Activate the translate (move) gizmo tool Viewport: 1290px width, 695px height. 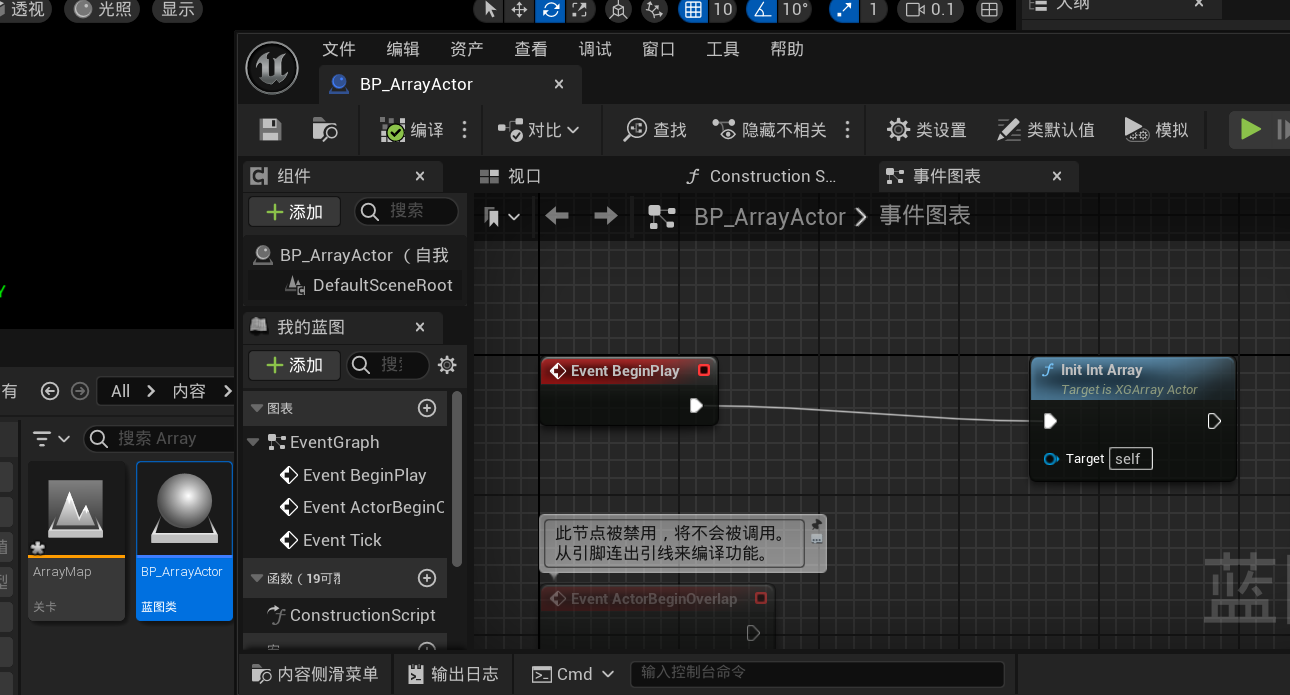(x=520, y=10)
